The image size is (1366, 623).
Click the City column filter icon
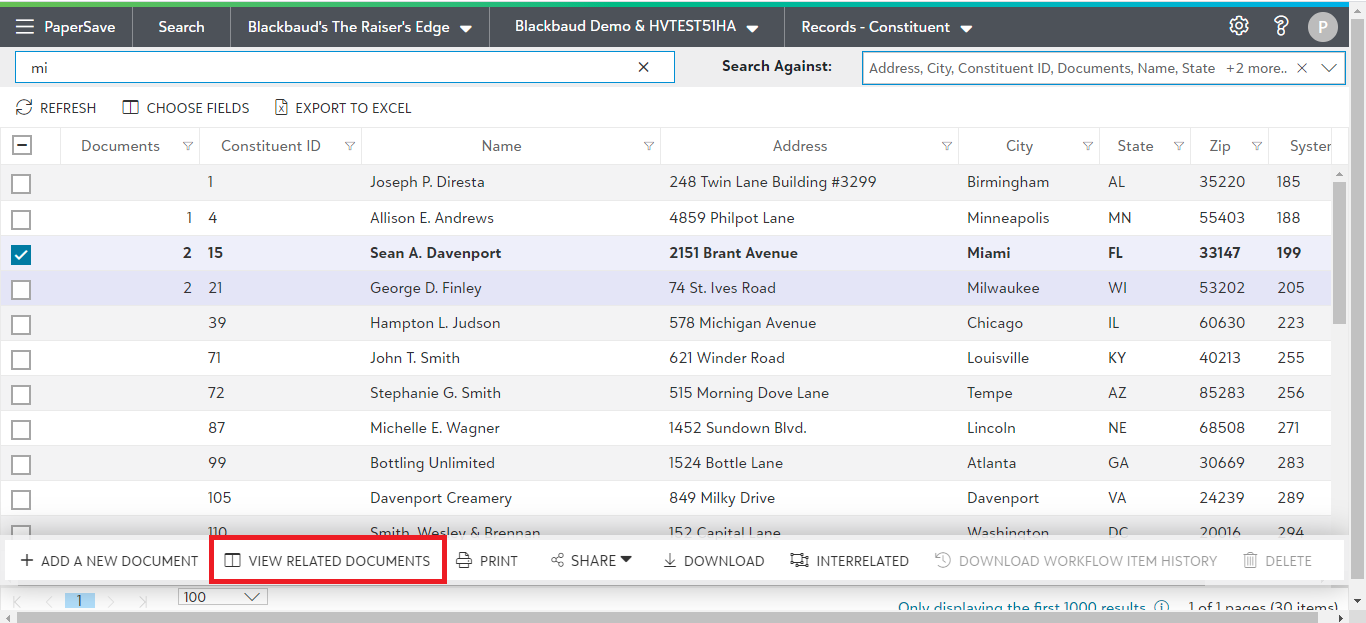click(x=1087, y=146)
